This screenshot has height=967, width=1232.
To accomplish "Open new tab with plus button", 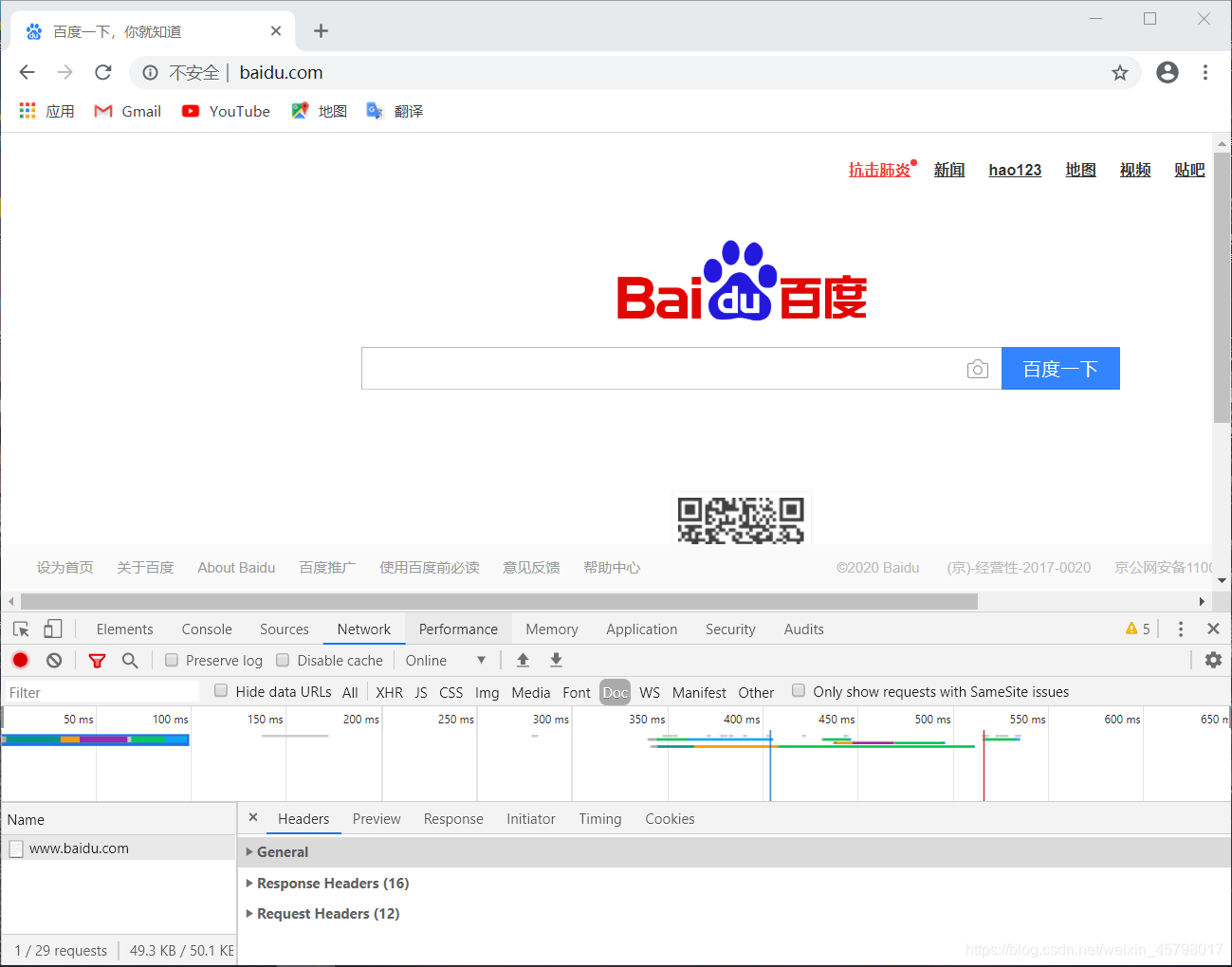I will pyautogui.click(x=321, y=31).
